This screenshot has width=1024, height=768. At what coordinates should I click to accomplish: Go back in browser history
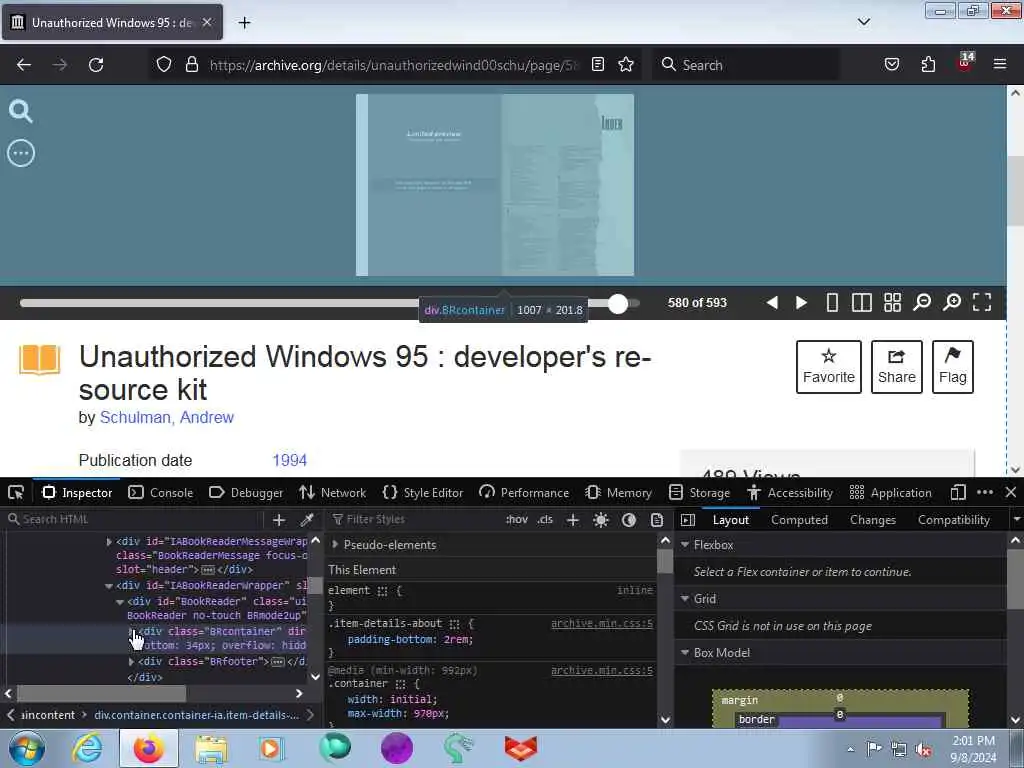[24, 65]
